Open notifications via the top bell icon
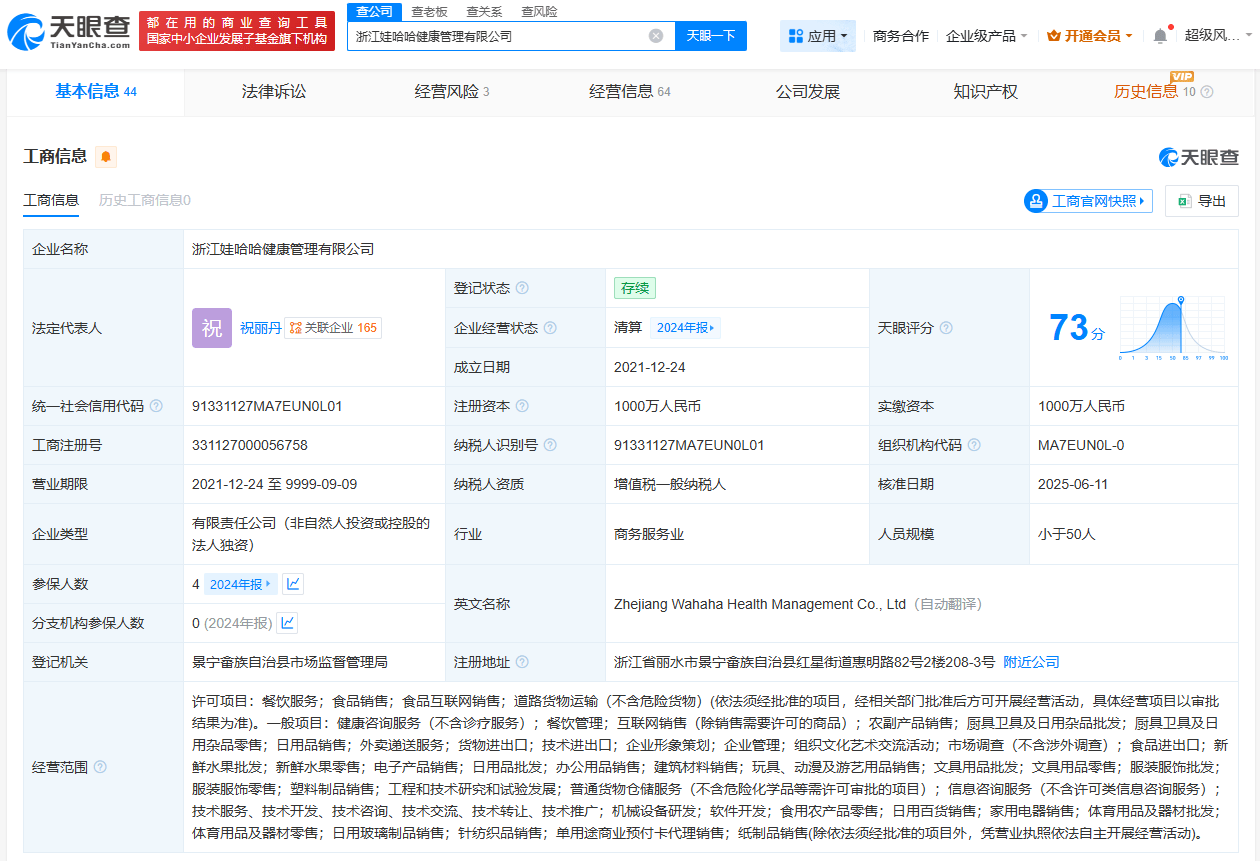 1159,33
